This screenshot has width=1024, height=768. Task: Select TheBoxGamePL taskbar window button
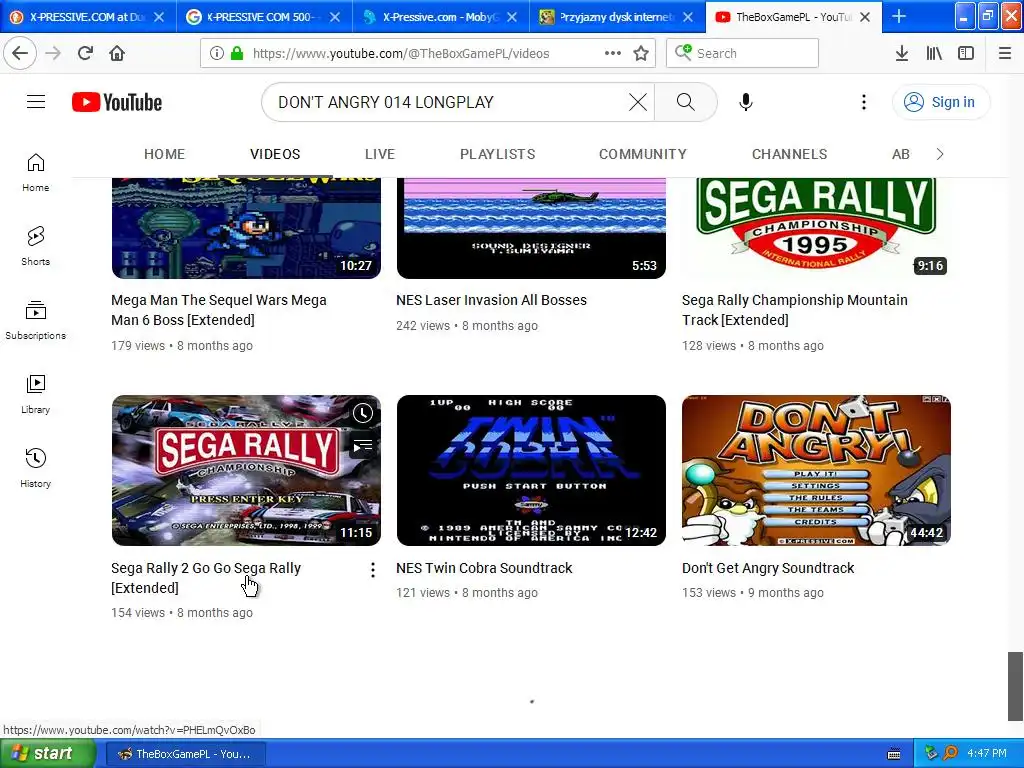click(x=186, y=754)
